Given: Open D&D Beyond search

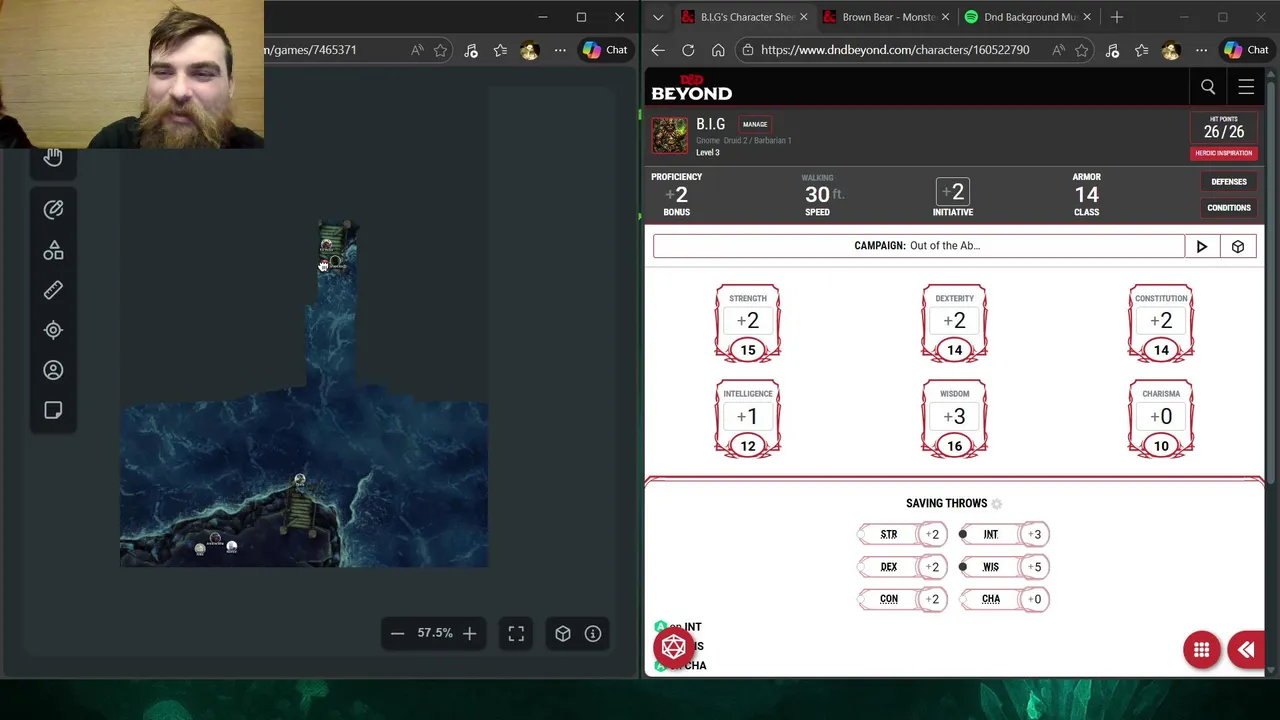Looking at the screenshot, I should 1208,87.
